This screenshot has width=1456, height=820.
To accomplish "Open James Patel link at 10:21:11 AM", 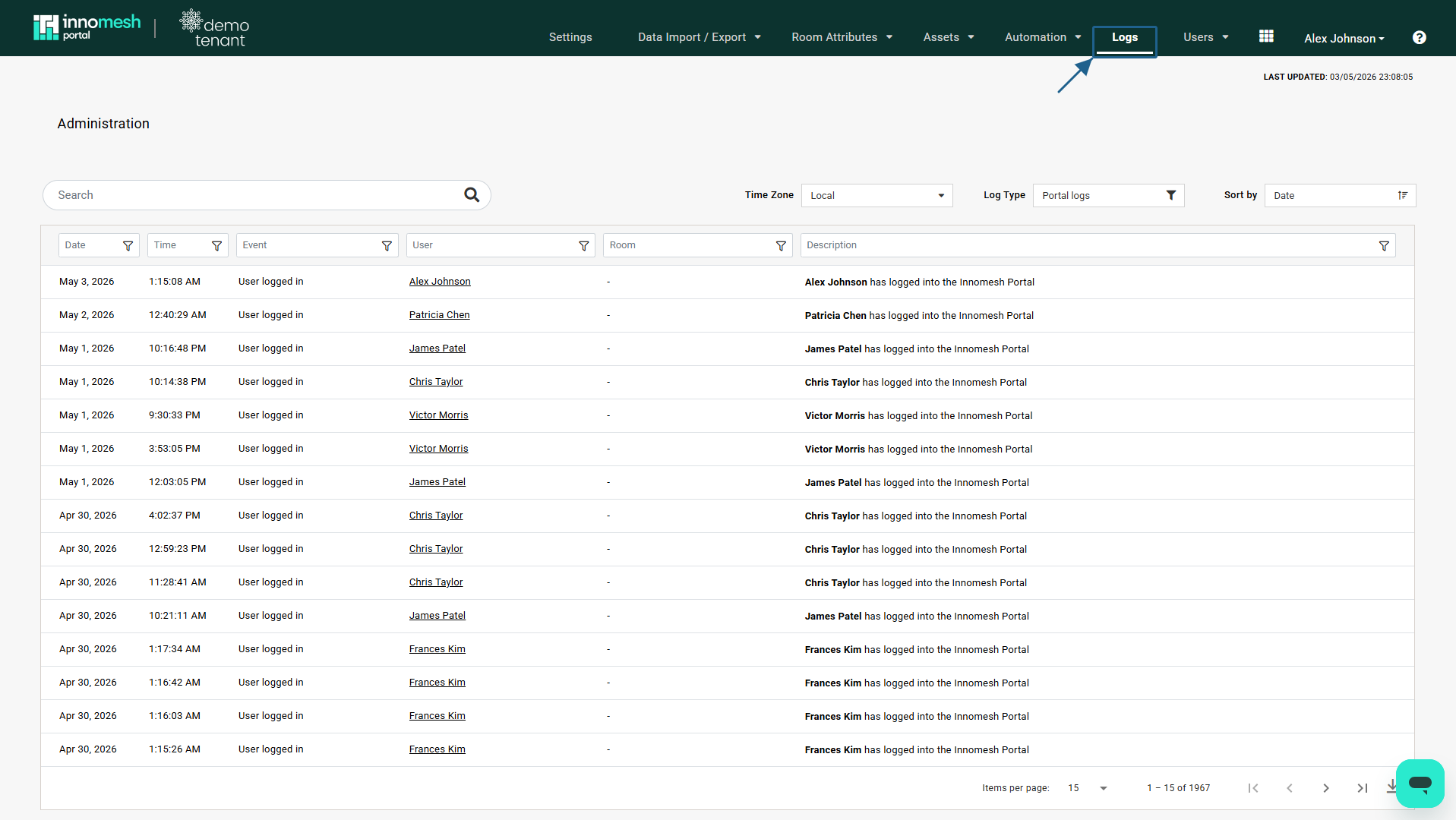I will tap(437, 616).
